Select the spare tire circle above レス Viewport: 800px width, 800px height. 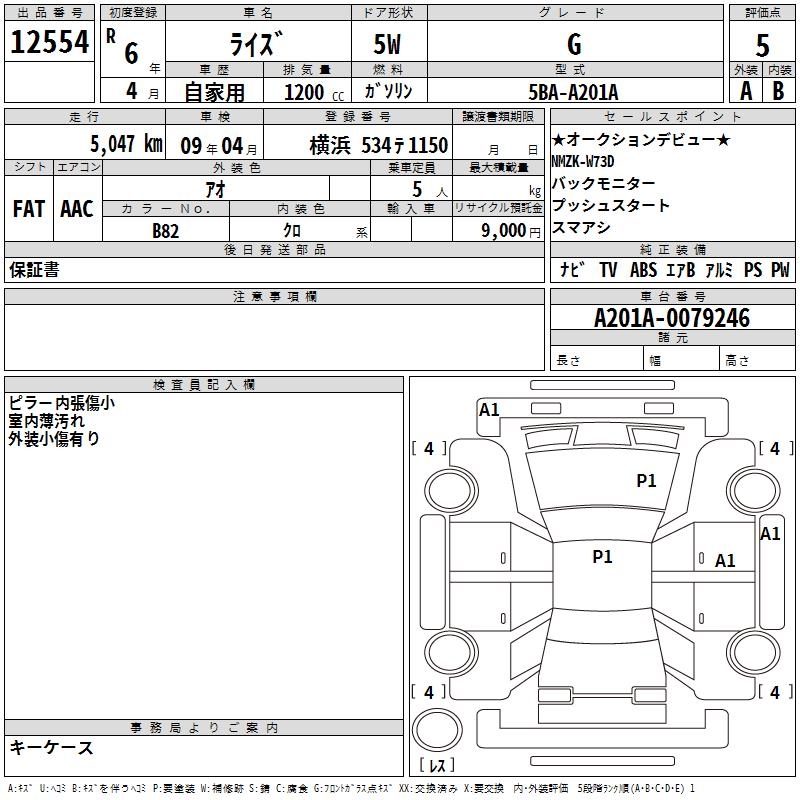437,730
